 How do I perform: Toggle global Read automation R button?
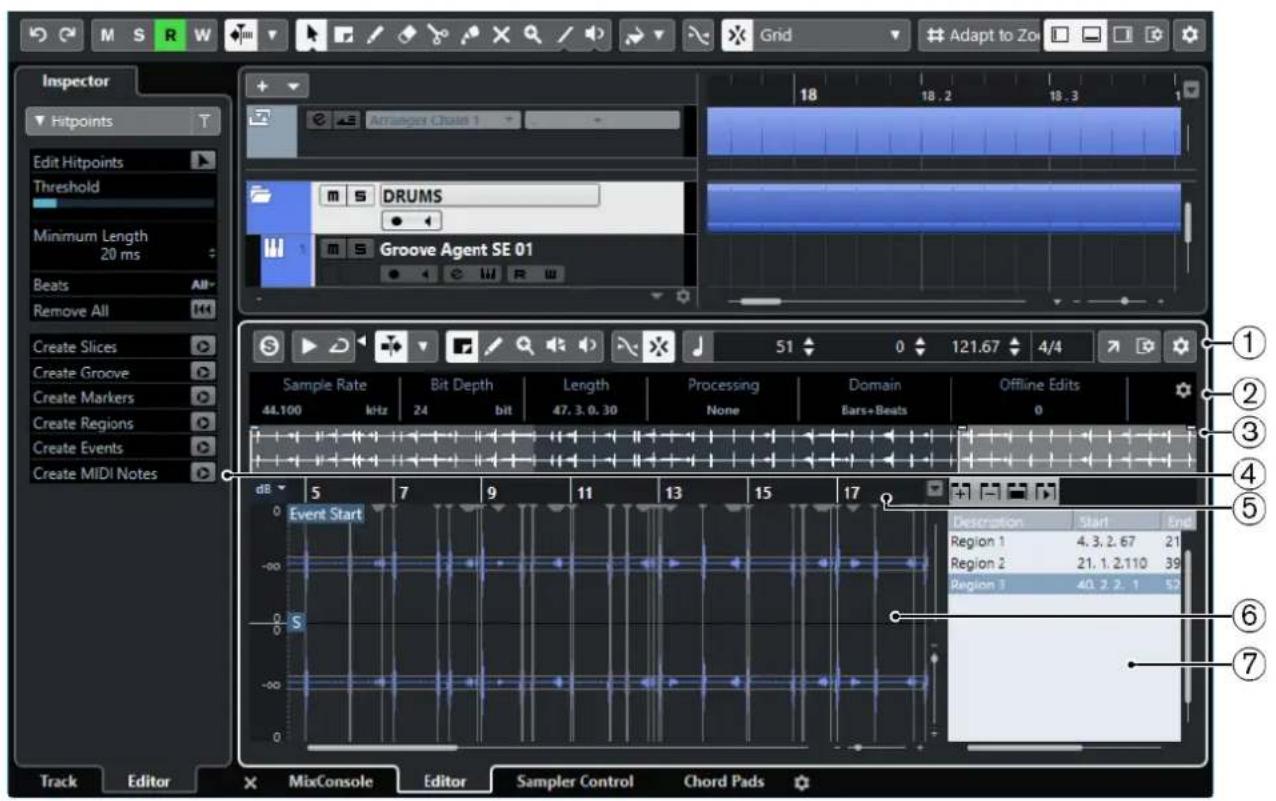(168, 35)
